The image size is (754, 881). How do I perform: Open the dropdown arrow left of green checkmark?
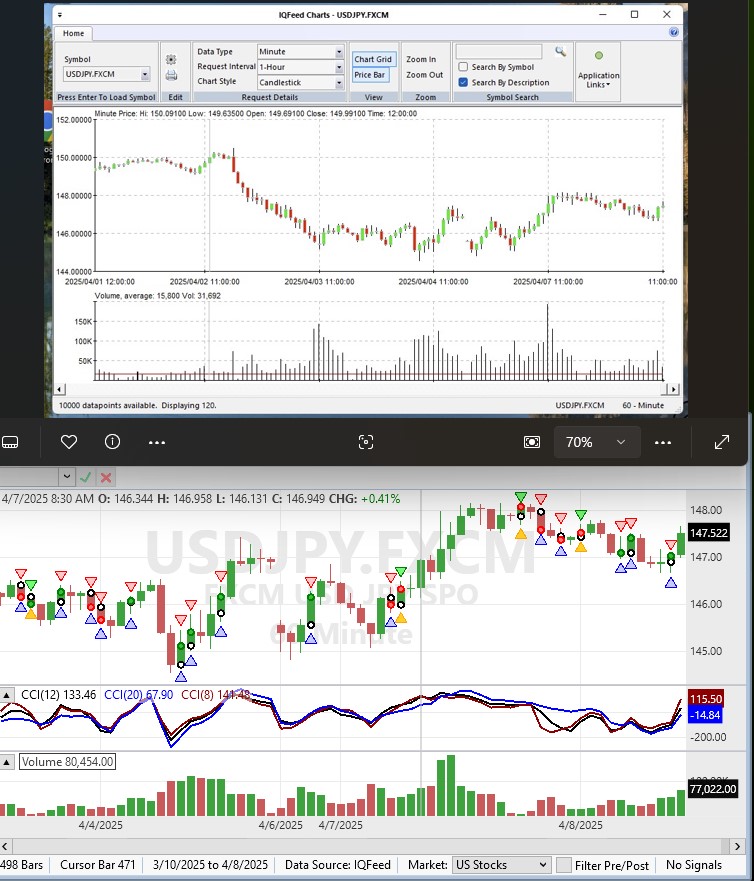67,477
